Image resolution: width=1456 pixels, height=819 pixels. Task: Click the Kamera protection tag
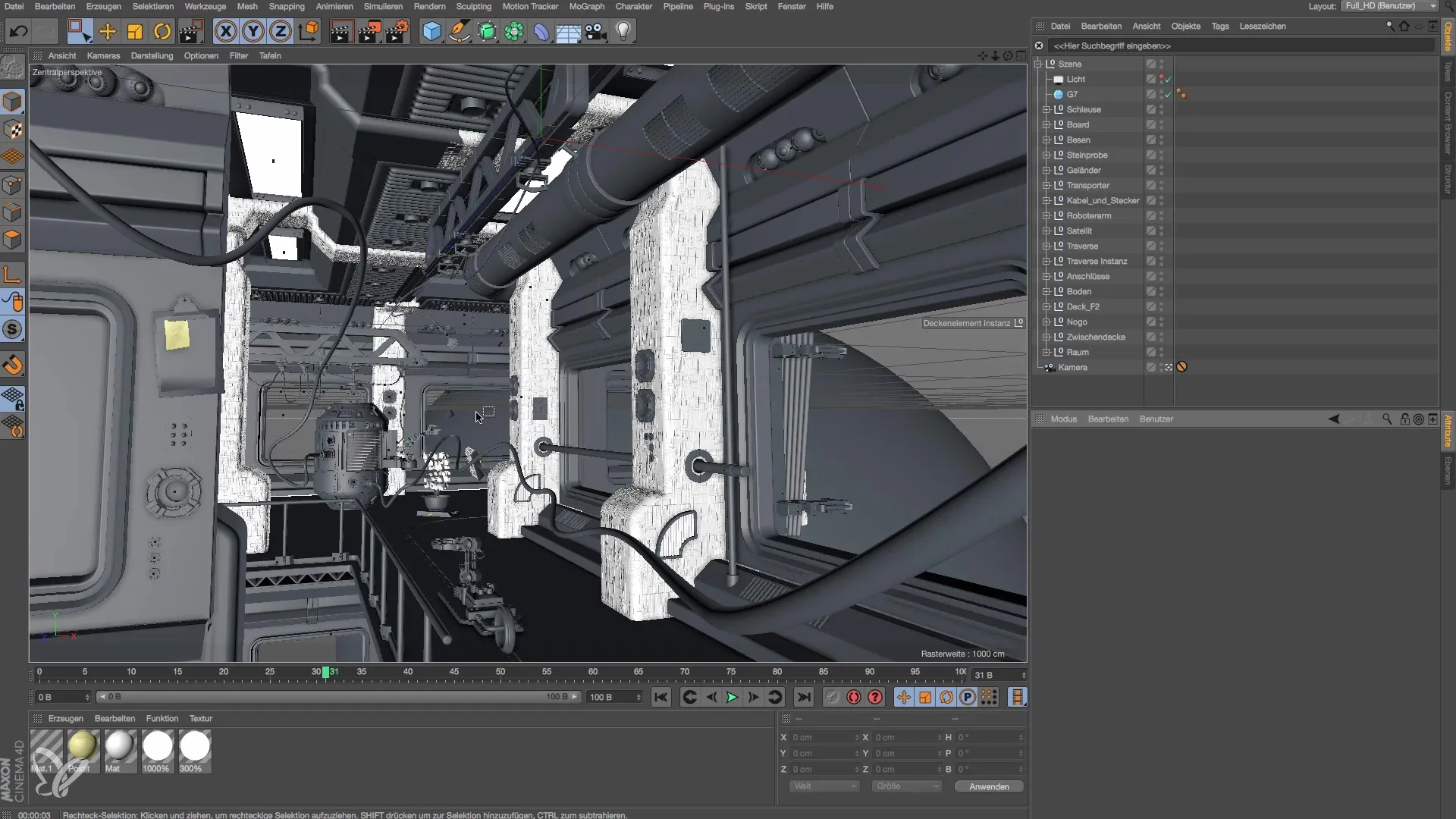coord(1181,367)
